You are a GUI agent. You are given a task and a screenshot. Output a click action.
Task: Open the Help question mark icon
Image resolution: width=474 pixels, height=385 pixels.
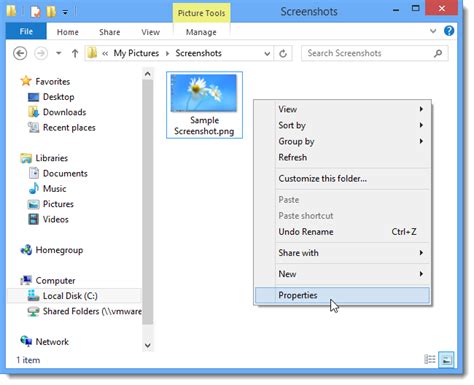[x=449, y=31]
